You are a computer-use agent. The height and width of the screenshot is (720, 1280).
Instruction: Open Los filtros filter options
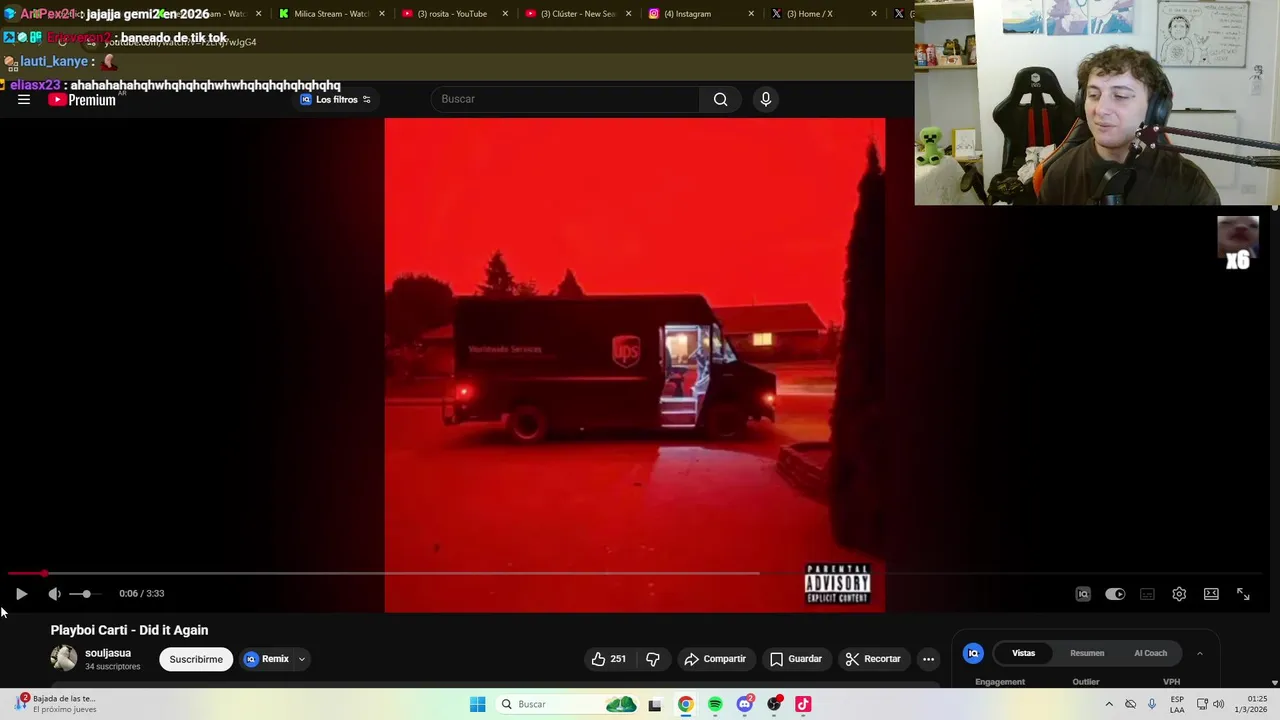pyautogui.click(x=336, y=99)
